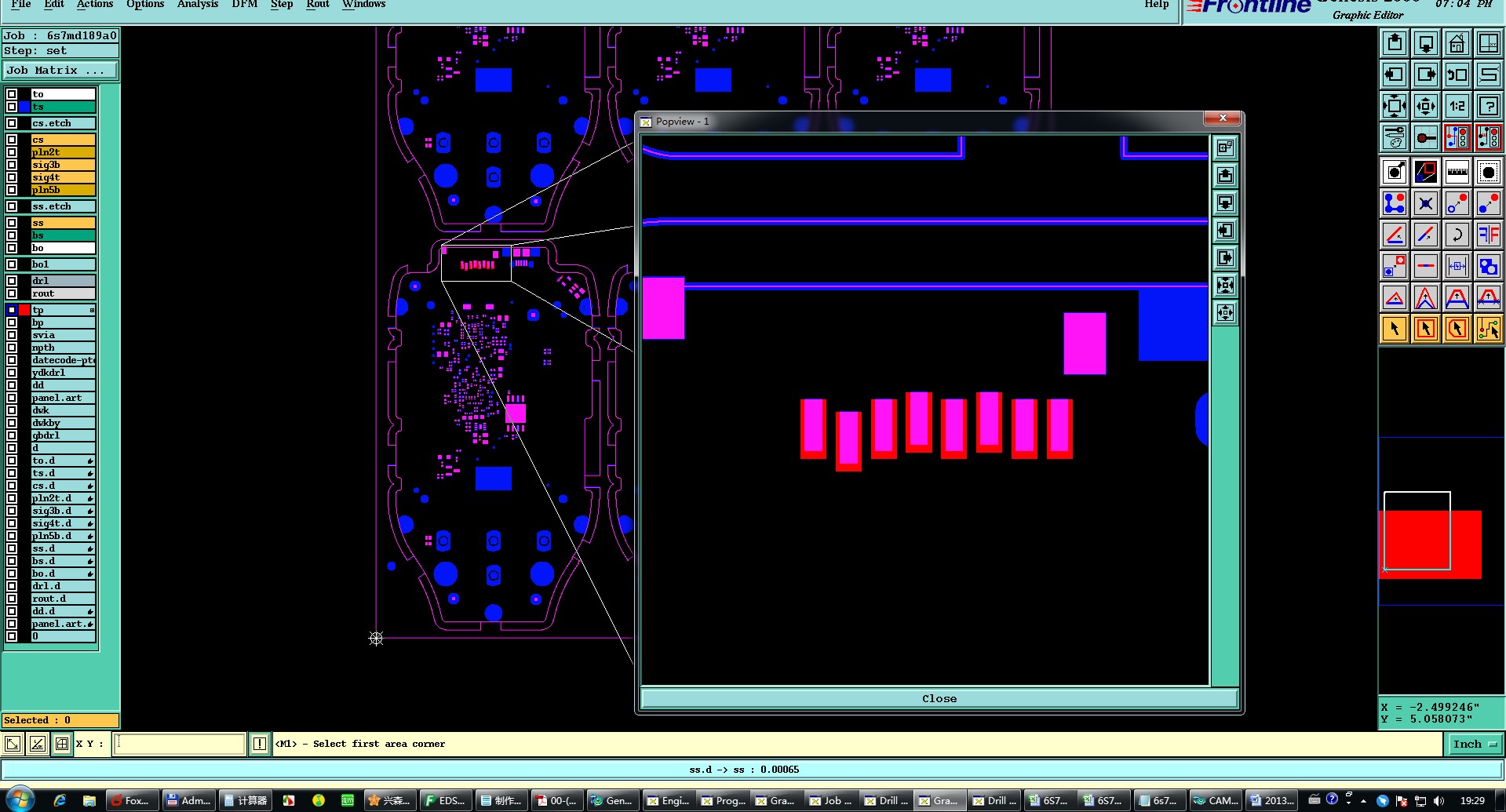Click the Close button in Popview

point(939,698)
